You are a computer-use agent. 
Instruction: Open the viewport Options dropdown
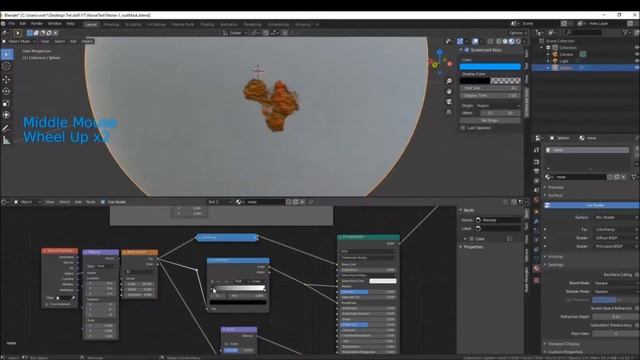point(518,33)
